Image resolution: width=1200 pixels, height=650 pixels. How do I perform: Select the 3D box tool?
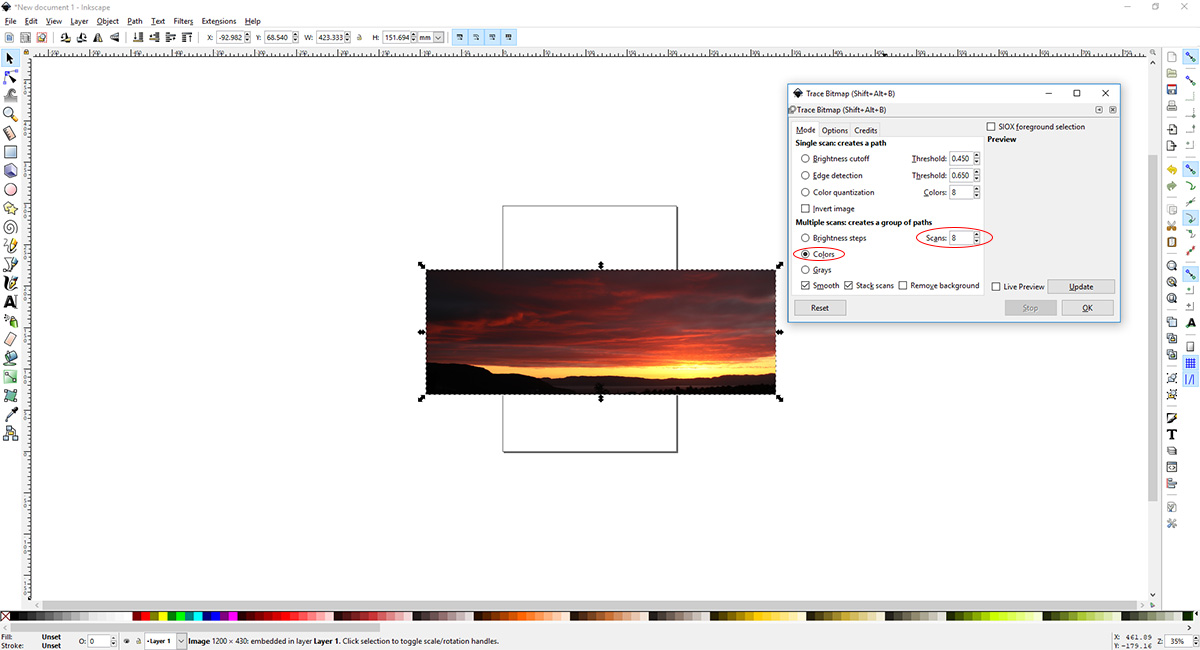pyautogui.click(x=10, y=171)
